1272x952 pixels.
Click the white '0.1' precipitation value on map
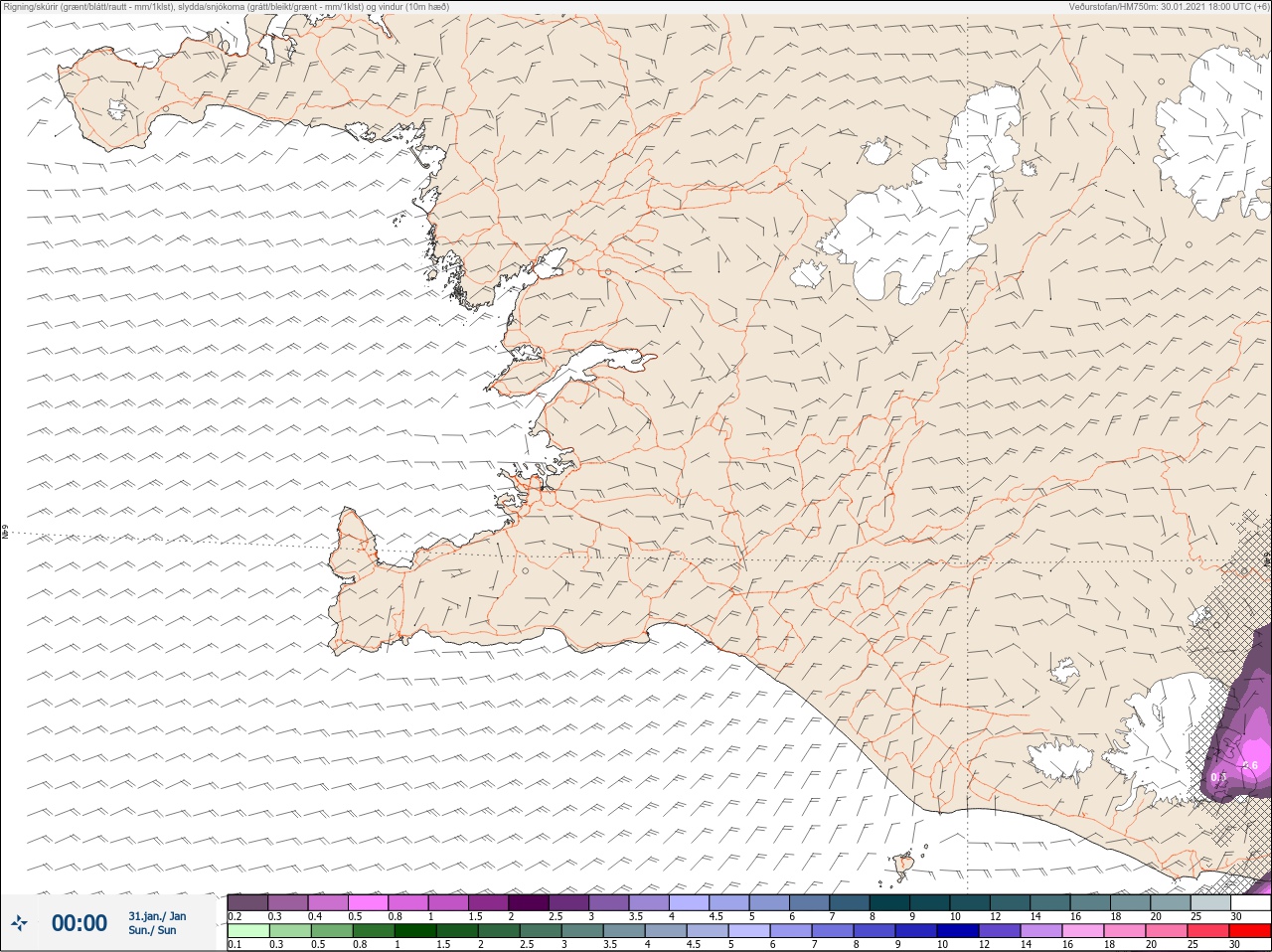[1219, 777]
